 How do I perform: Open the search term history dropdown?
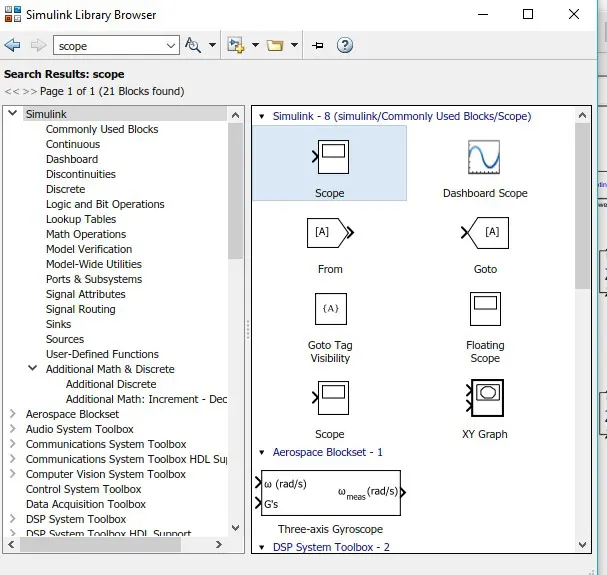pos(171,46)
